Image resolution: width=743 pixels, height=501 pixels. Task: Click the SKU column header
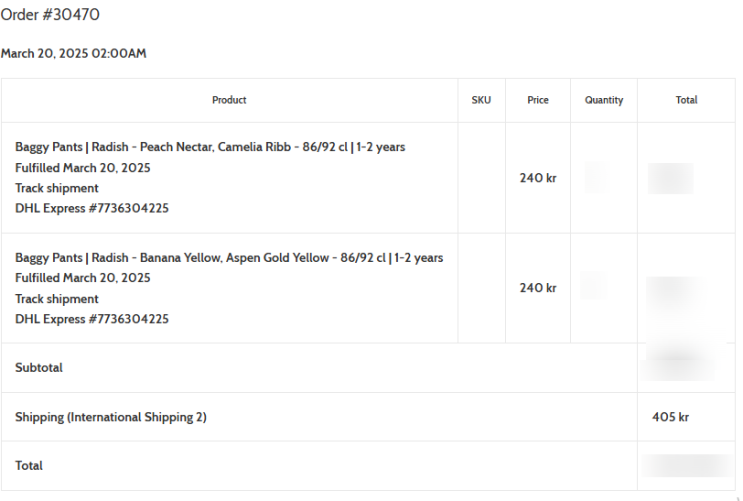tap(481, 100)
